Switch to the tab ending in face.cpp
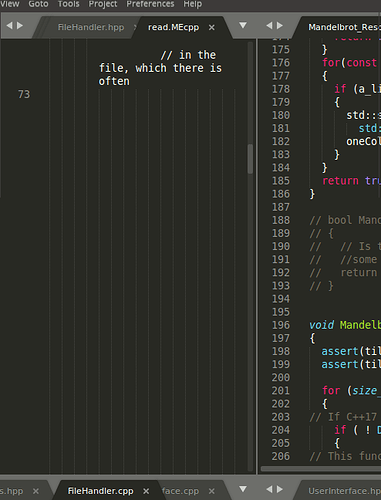The height and width of the screenshot is (500, 381). pyautogui.click(x=180, y=491)
